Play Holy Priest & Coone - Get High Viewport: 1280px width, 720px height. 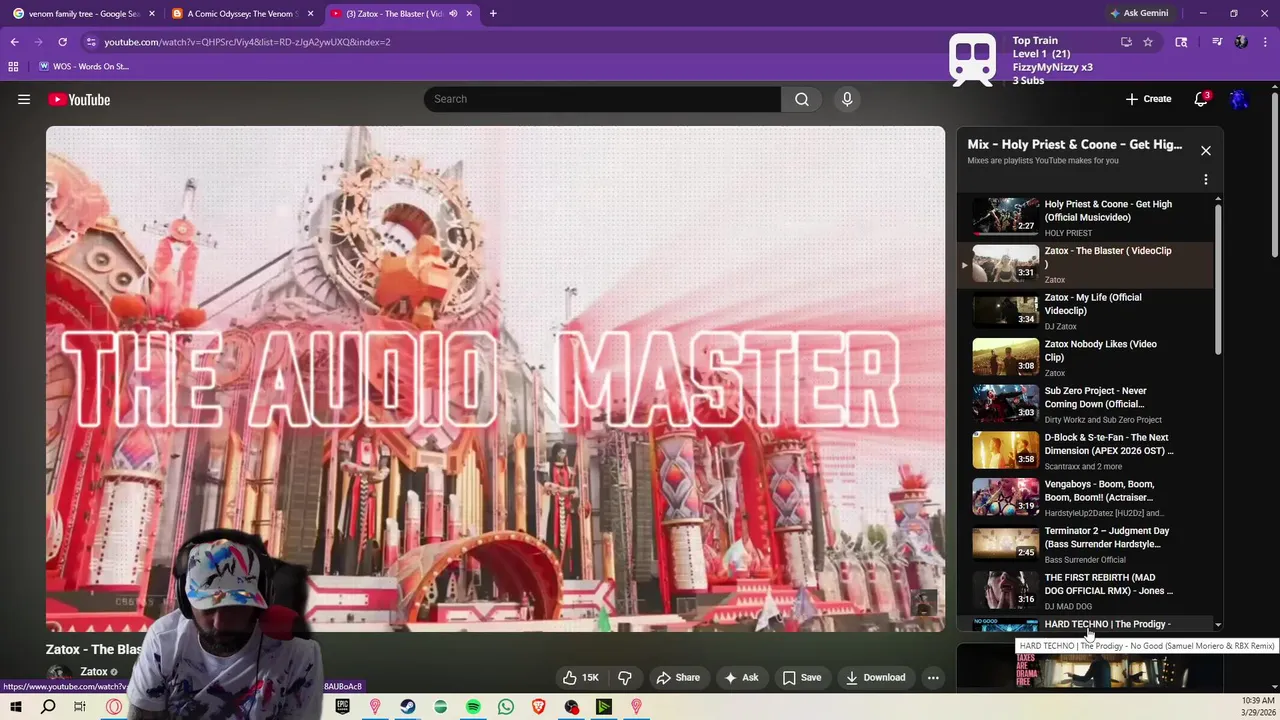coord(1085,217)
